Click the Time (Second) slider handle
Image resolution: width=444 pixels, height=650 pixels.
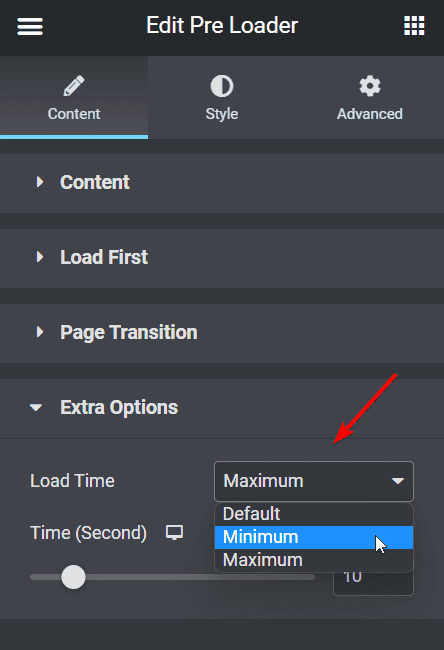[x=73, y=577]
